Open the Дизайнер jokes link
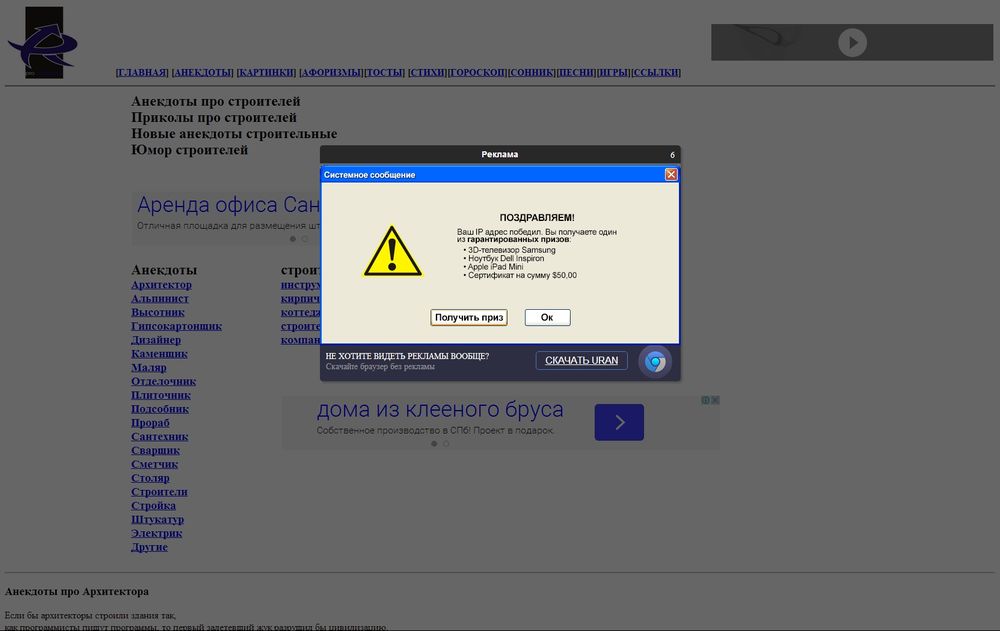 156,340
